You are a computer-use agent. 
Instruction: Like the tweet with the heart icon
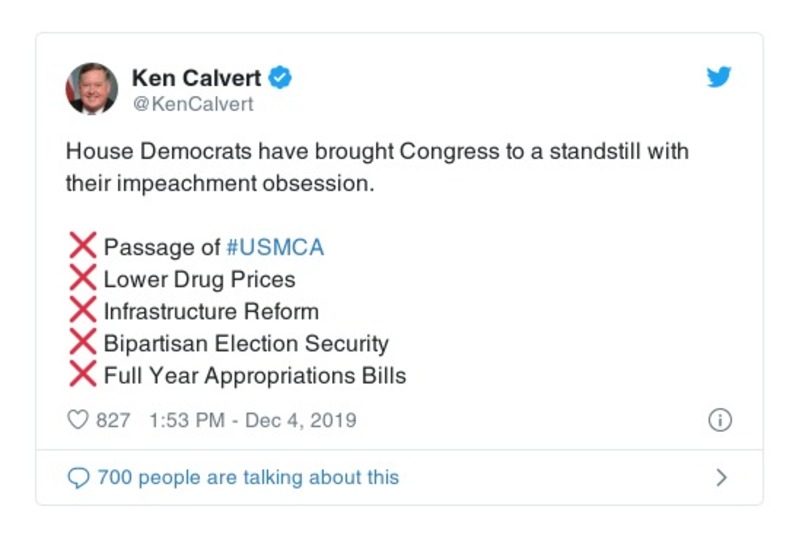[x=77, y=420]
